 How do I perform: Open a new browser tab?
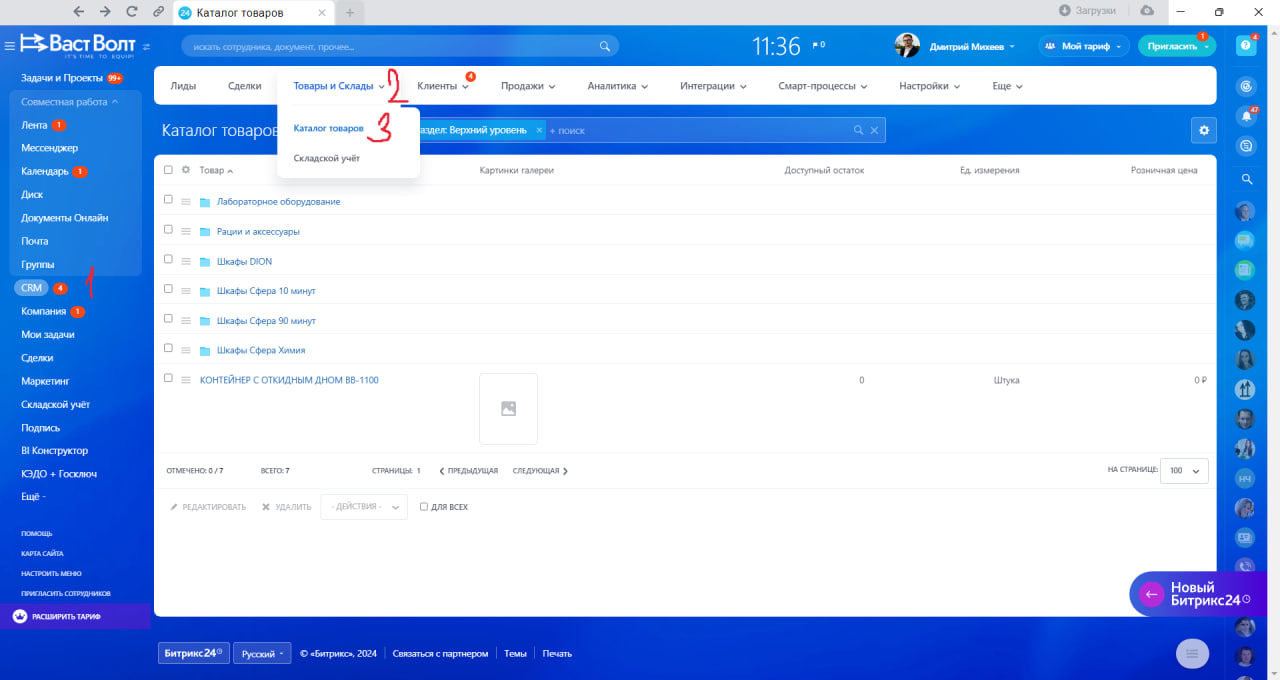coord(350,12)
